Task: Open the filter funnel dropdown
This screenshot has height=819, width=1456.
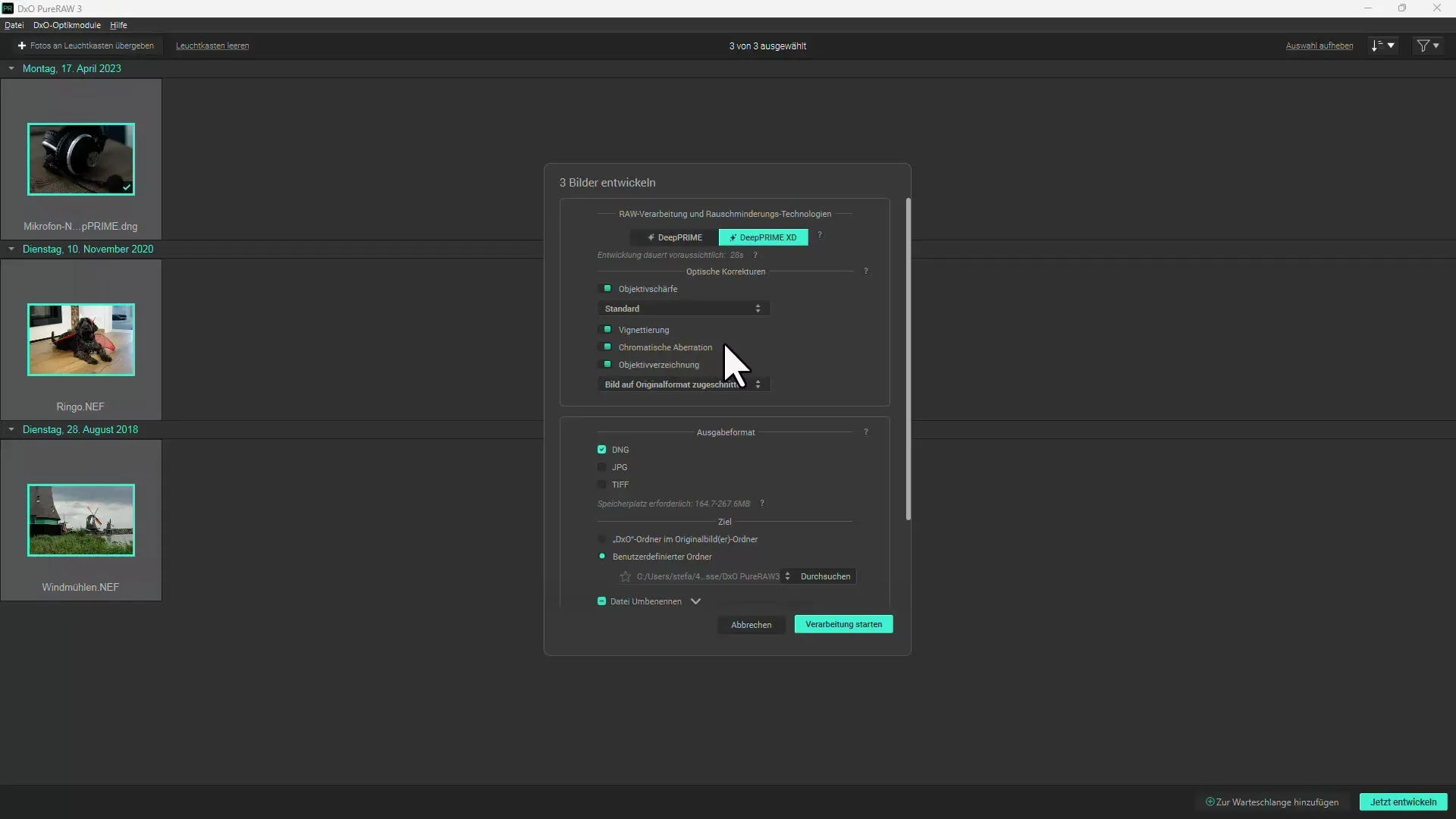Action: coord(1428,45)
